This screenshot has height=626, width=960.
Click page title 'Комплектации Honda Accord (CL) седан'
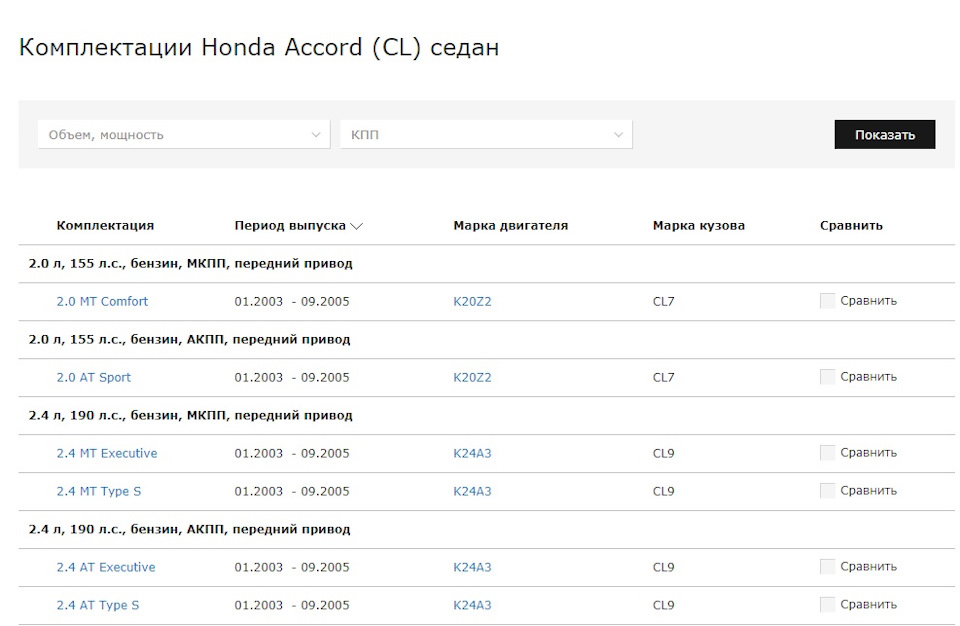[x=259, y=47]
